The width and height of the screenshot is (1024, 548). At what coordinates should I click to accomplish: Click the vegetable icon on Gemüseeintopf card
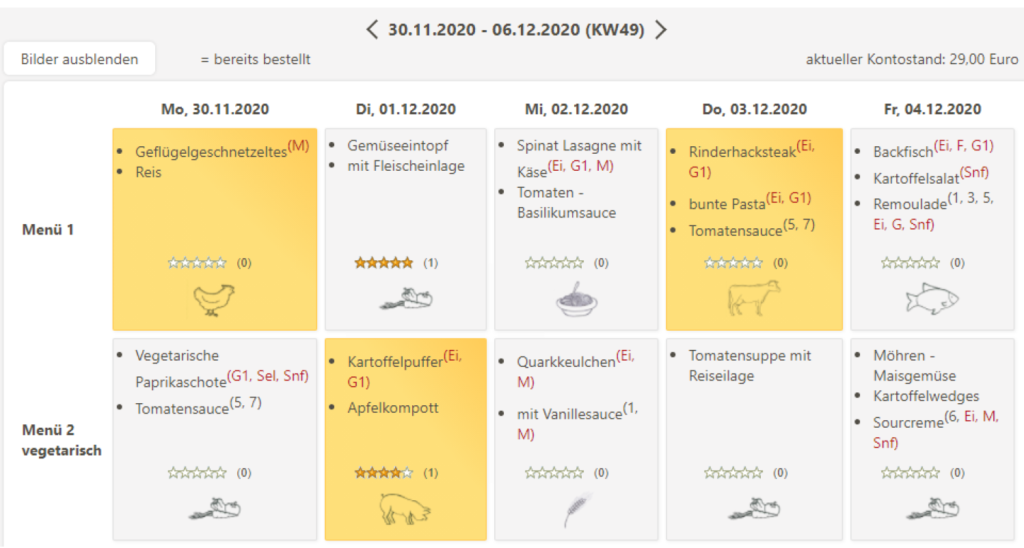(405, 298)
